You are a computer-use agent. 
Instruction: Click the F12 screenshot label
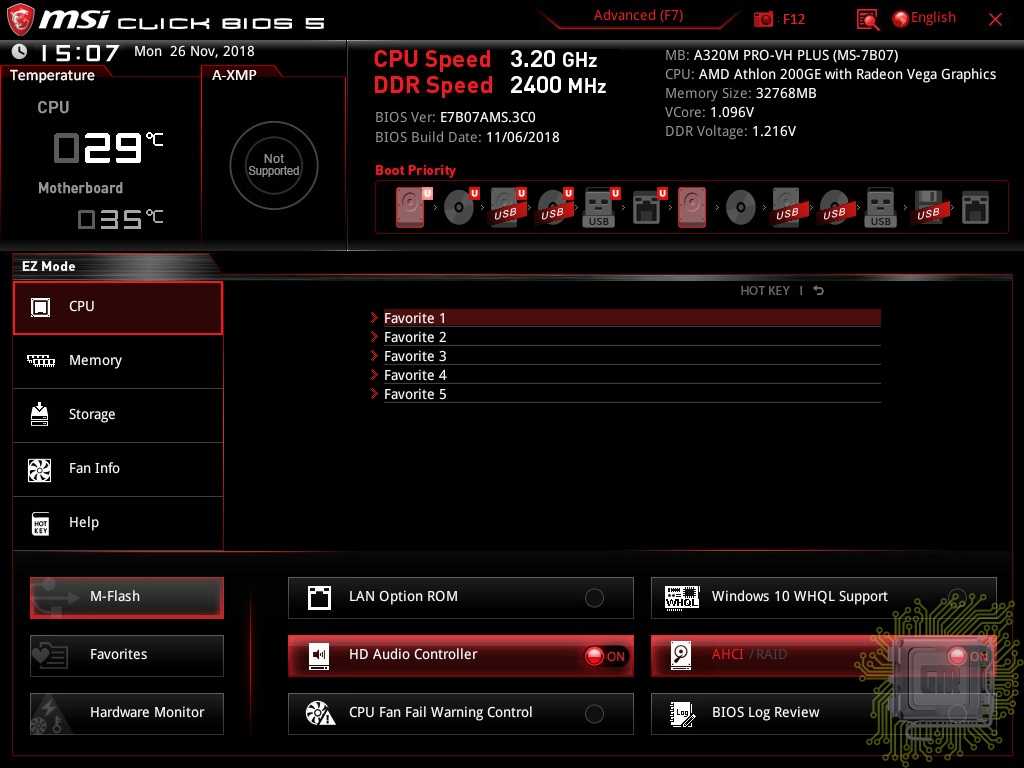(793, 20)
